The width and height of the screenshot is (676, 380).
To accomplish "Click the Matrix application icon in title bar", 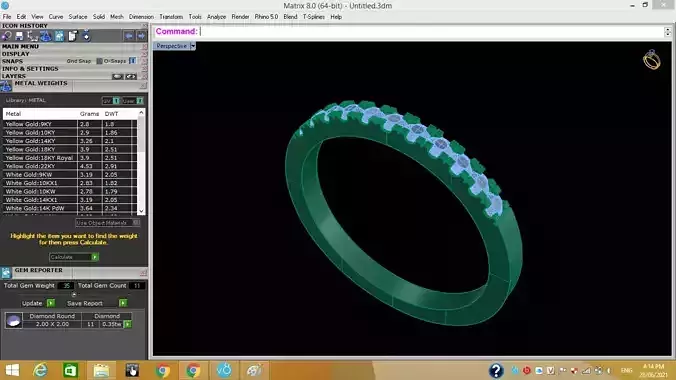I will click(x=5, y=5).
